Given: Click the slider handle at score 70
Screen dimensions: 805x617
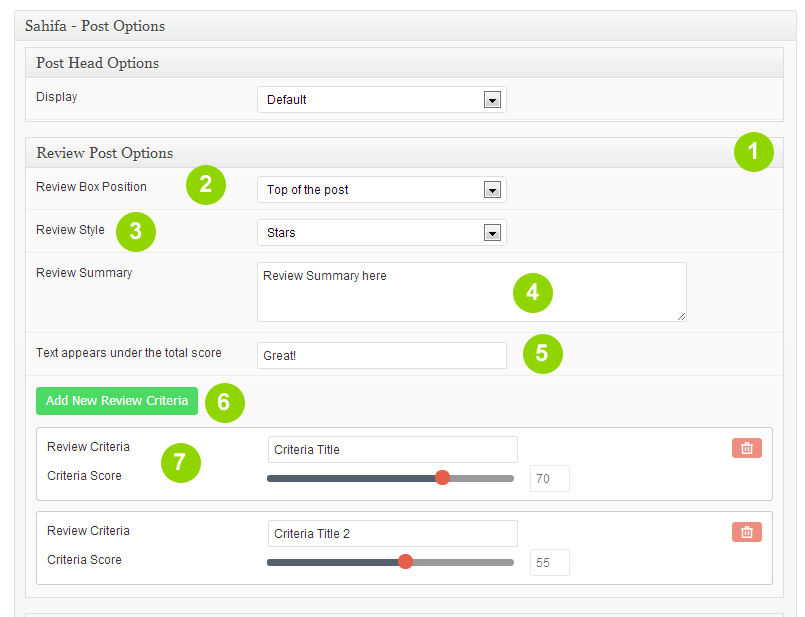Looking at the screenshot, I should click(442, 478).
